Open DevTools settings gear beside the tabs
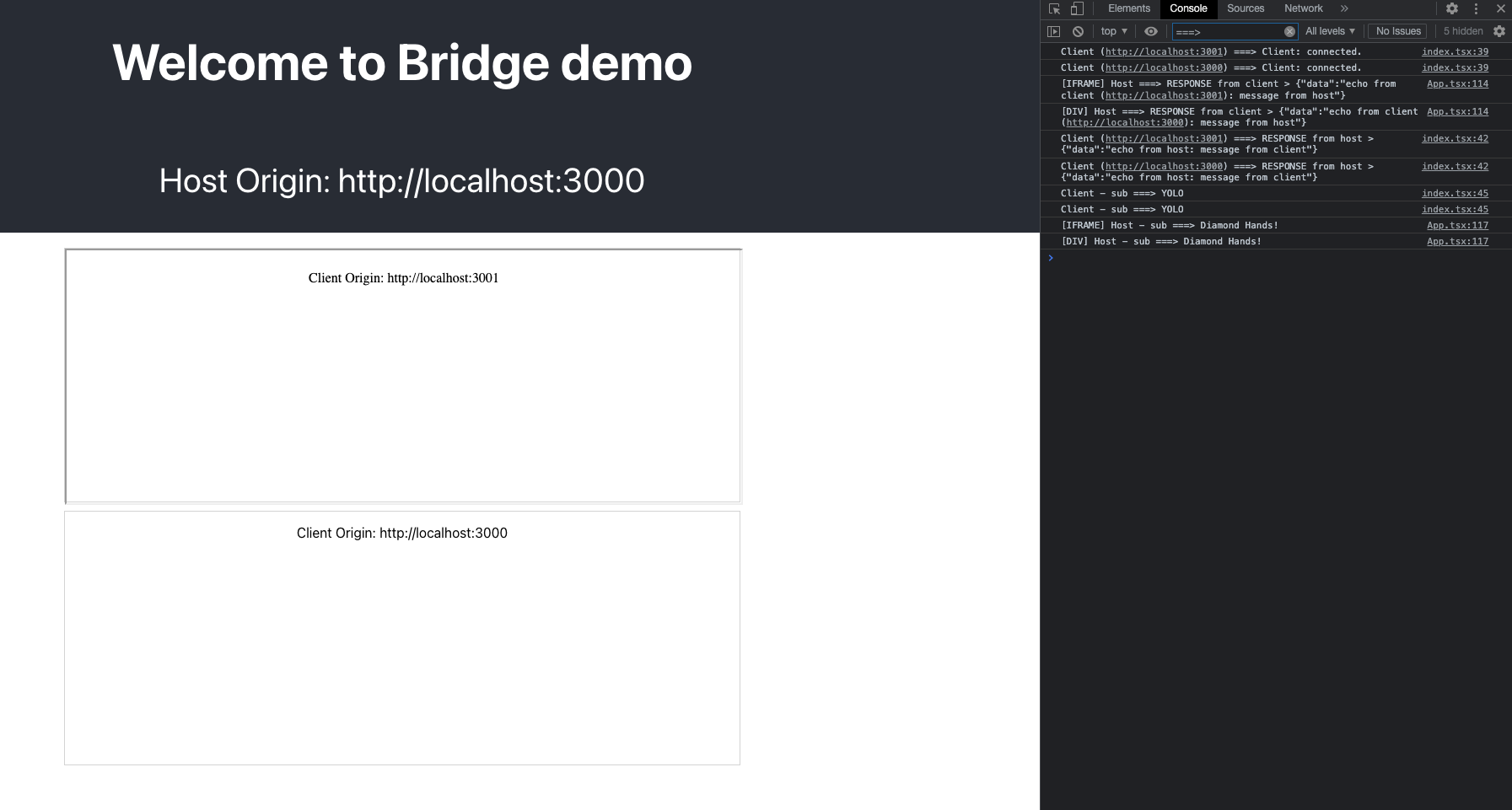 pyautogui.click(x=1452, y=8)
